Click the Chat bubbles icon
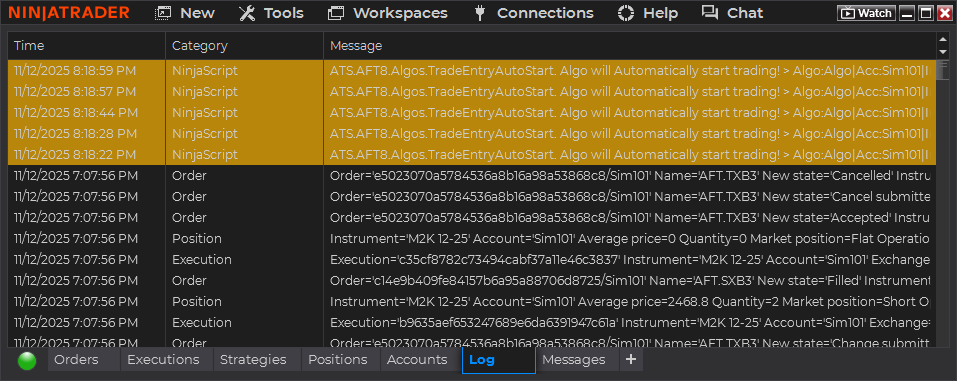957x381 pixels. point(710,12)
